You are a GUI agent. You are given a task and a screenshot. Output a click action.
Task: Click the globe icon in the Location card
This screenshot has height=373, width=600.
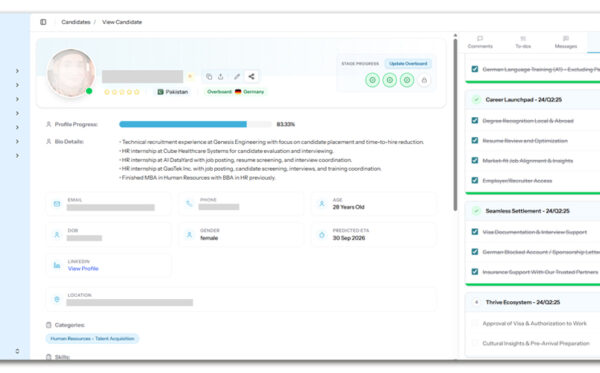point(57,299)
